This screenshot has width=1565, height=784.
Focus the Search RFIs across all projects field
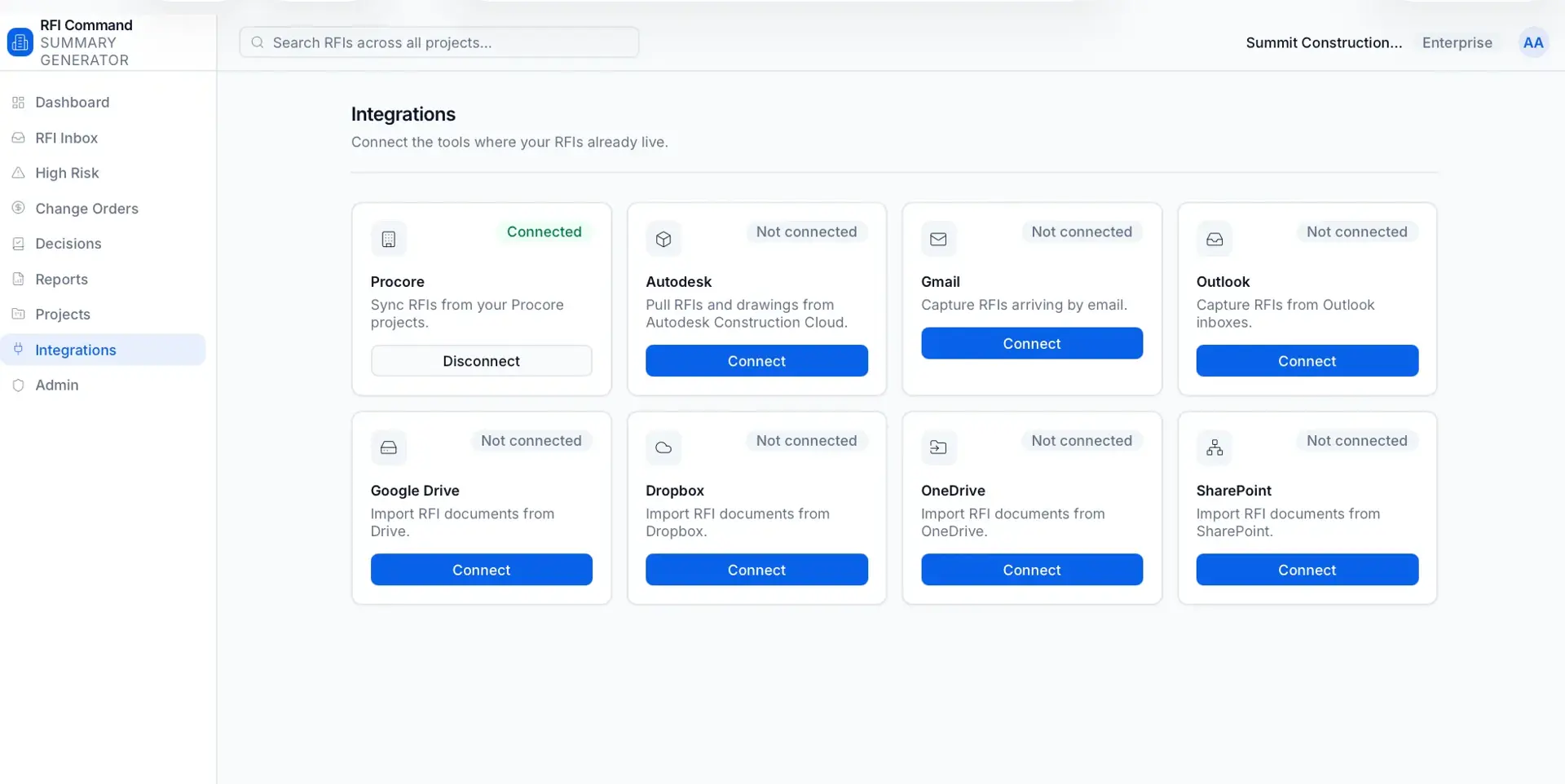click(439, 42)
